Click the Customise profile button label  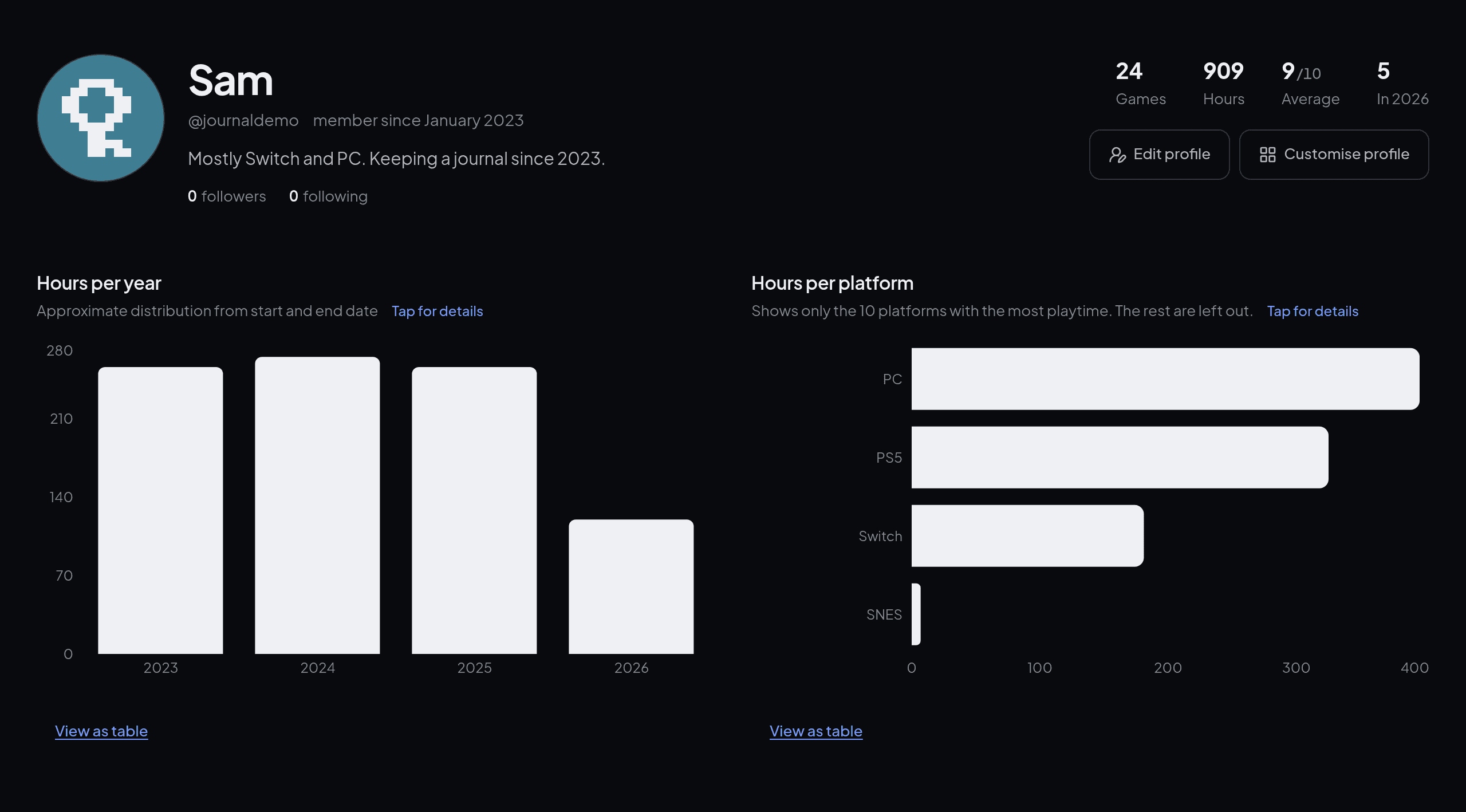click(x=1346, y=154)
